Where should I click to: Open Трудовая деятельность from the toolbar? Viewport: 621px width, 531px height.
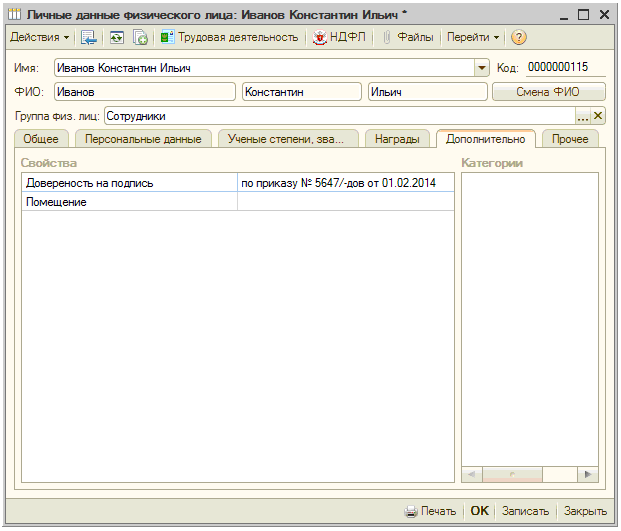(x=229, y=37)
